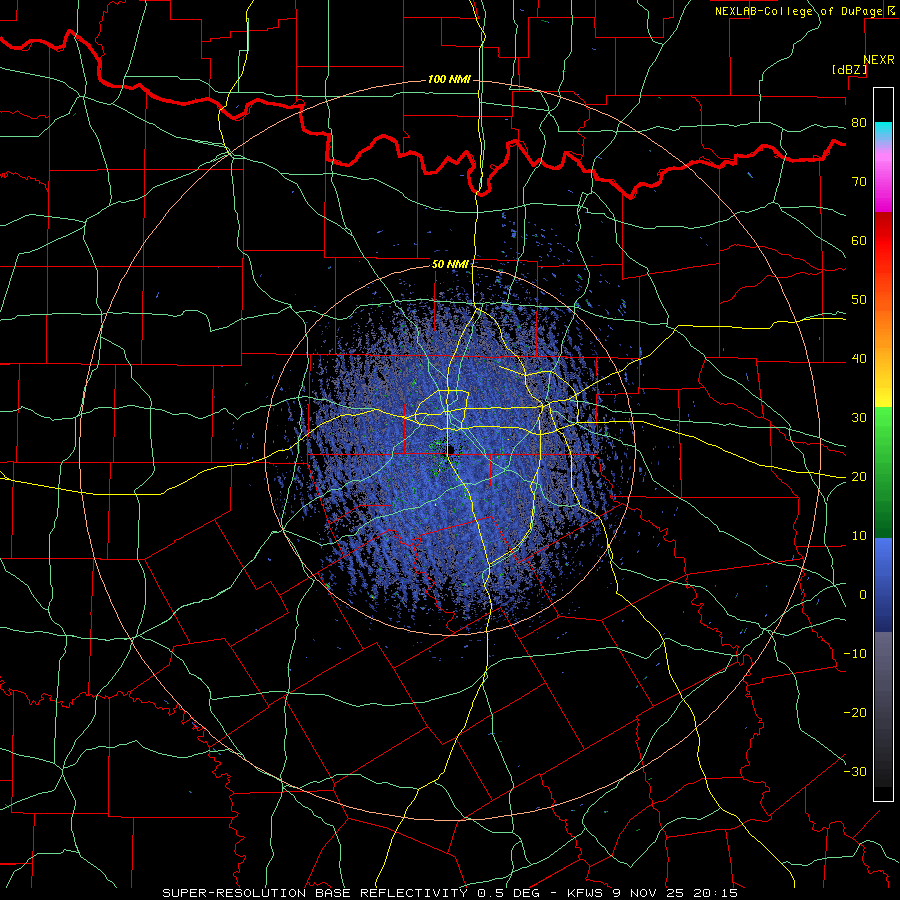Image resolution: width=900 pixels, height=900 pixels.
Task: Click the [dBZ] units label
Action: point(849,70)
